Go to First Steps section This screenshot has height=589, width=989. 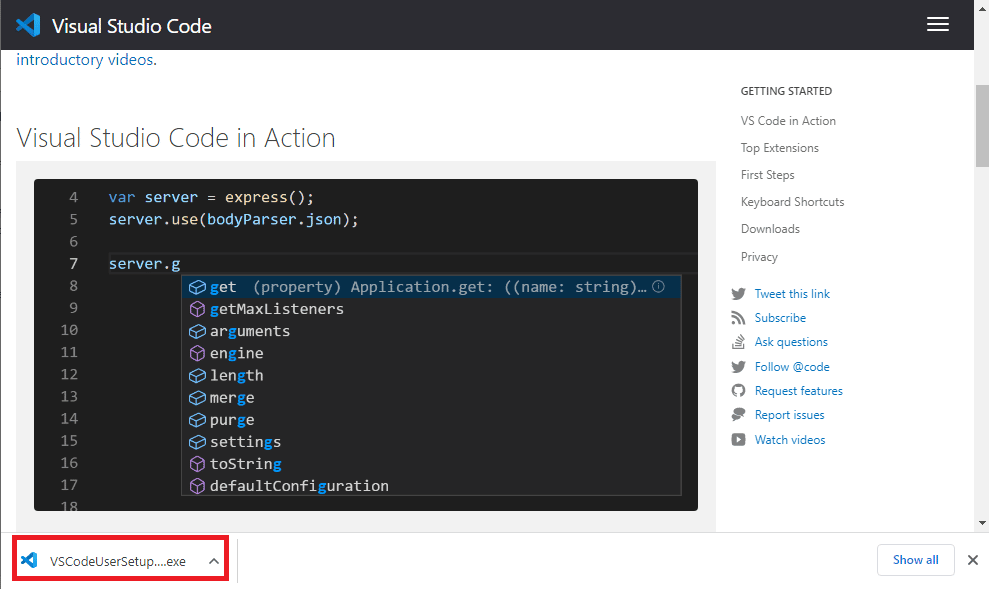coord(768,175)
